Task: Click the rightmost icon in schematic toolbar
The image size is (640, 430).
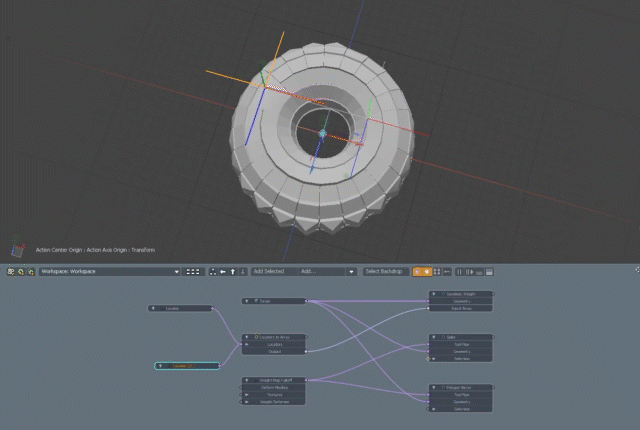Action: click(x=489, y=271)
